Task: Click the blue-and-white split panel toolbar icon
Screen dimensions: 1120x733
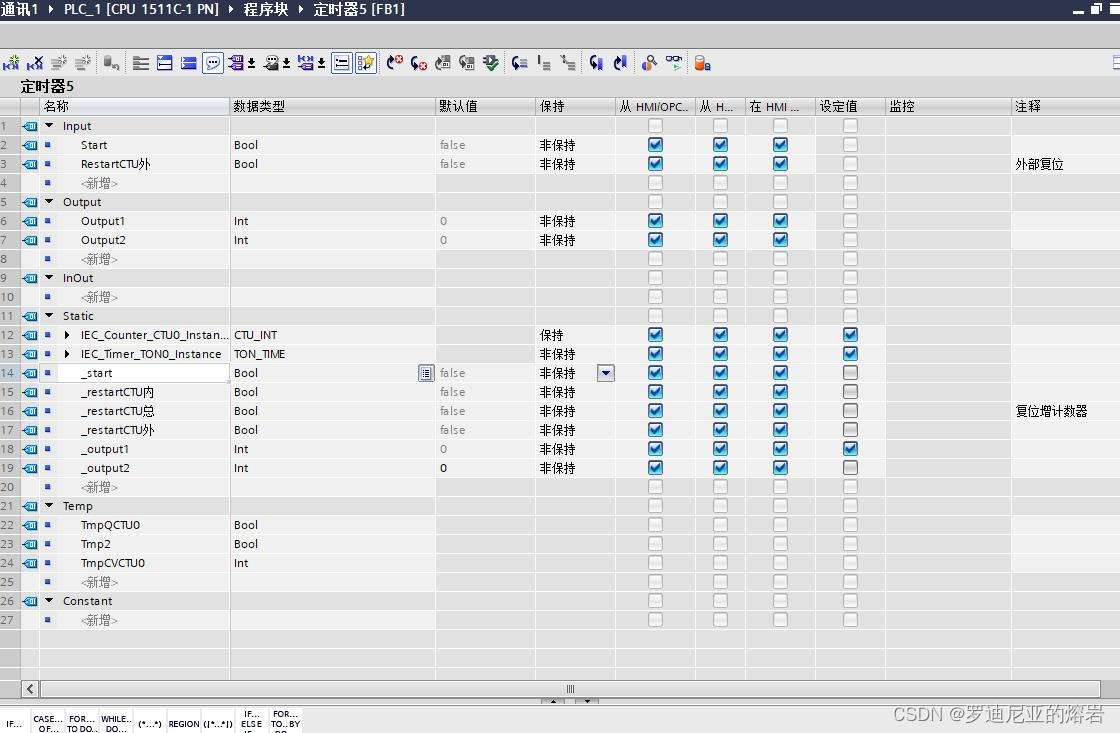Action: coord(165,63)
